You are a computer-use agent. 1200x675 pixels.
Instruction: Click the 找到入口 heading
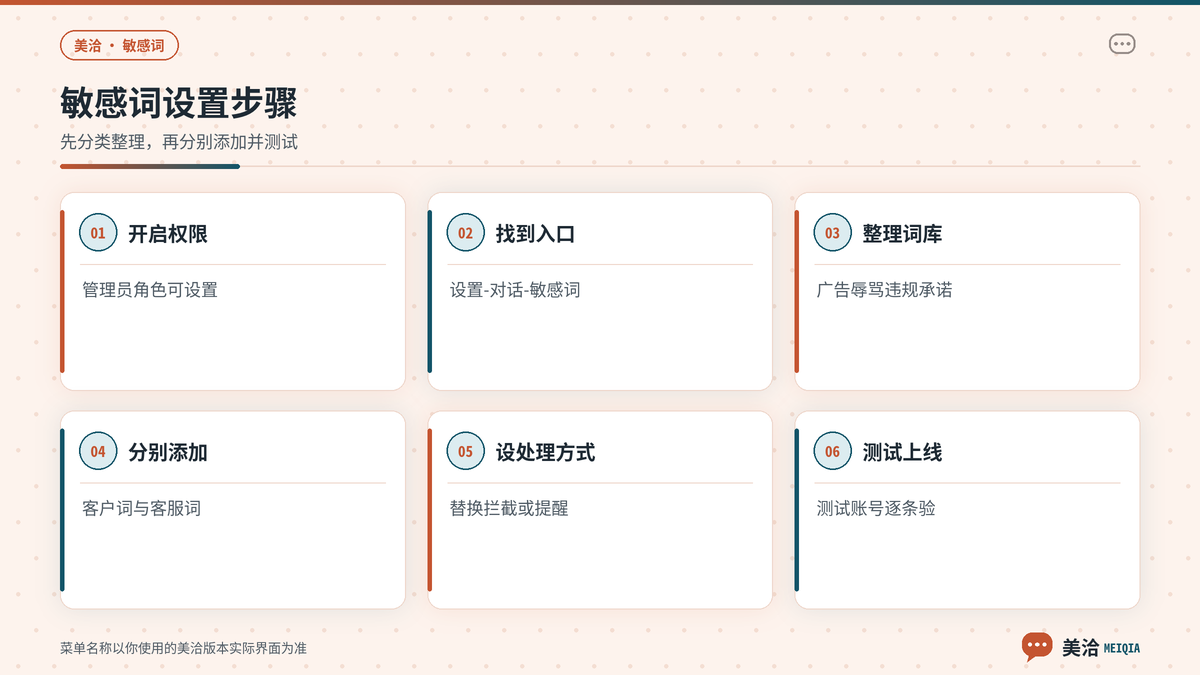point(535,234)
